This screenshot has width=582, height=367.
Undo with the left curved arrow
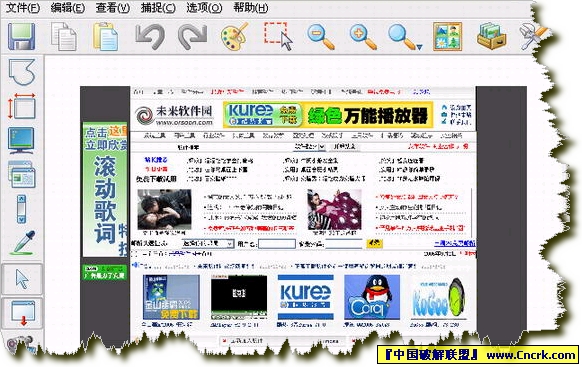tap(150, 36)
